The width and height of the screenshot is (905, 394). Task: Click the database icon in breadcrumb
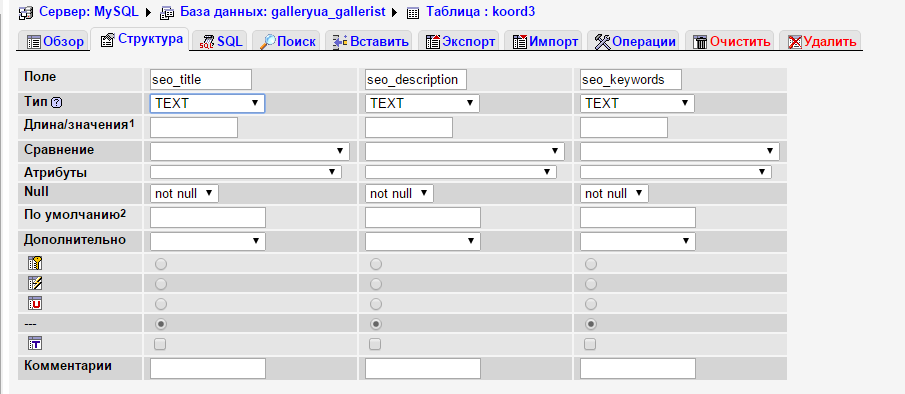[167, 12]
